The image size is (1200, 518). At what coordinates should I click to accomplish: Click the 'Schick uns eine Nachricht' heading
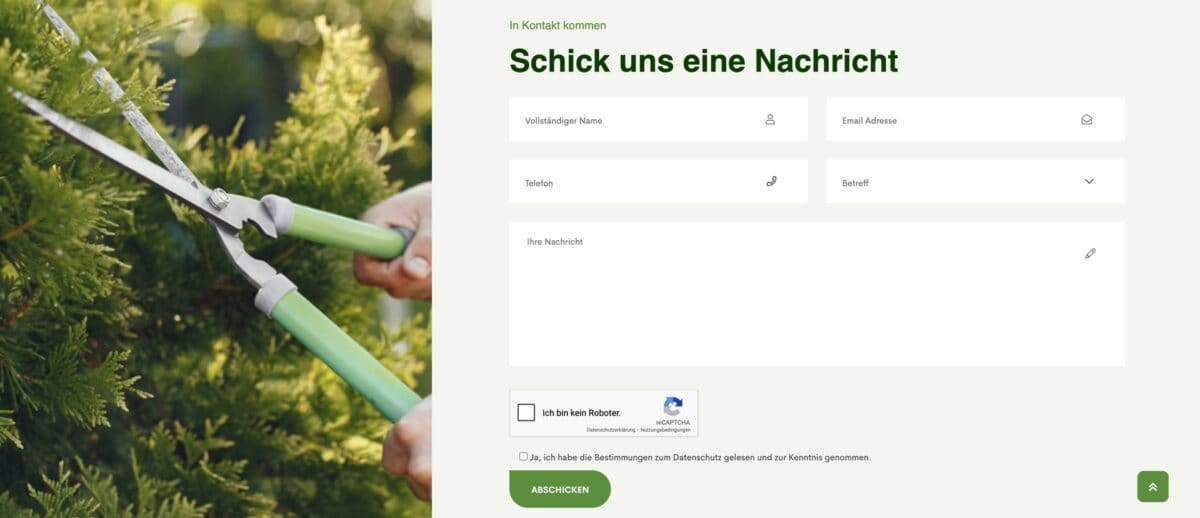pyautogui.click(x=704, y=60)
